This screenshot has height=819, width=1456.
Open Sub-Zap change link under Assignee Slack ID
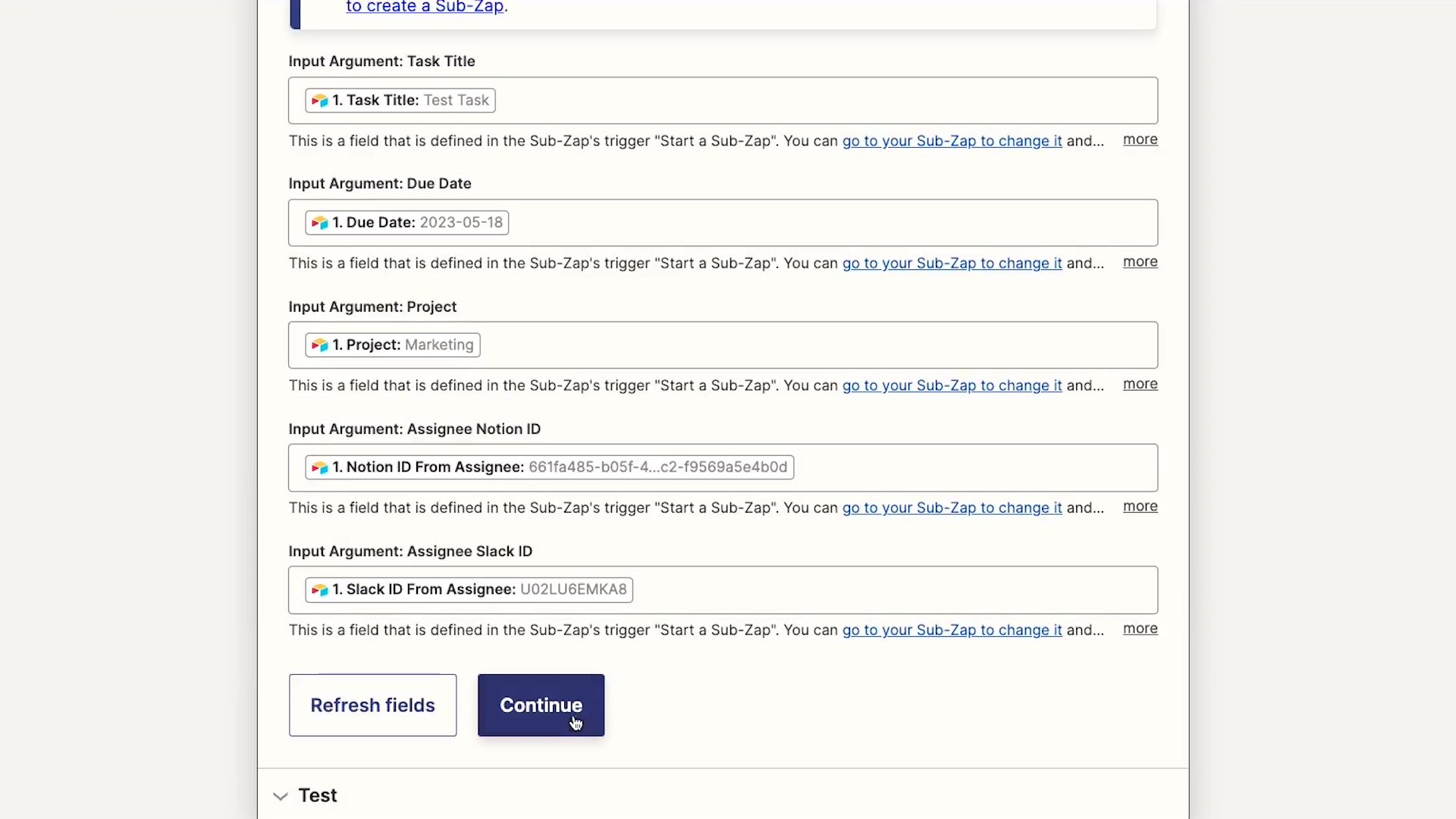pyautogui.click(x=952, y=630)
